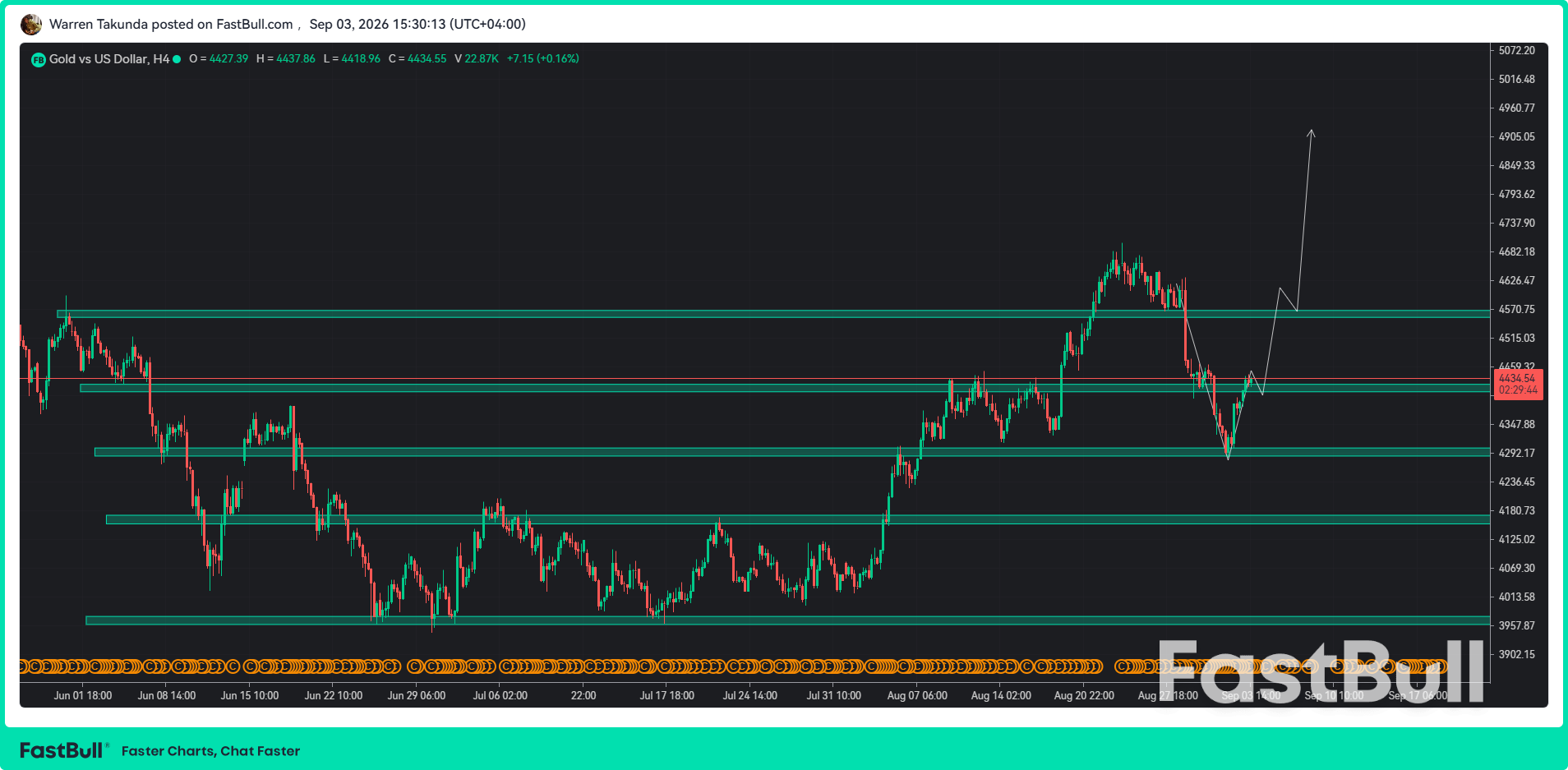1568x770 pixels.
Task: Click price axis label 3902.15
Action: point(1517,655)
